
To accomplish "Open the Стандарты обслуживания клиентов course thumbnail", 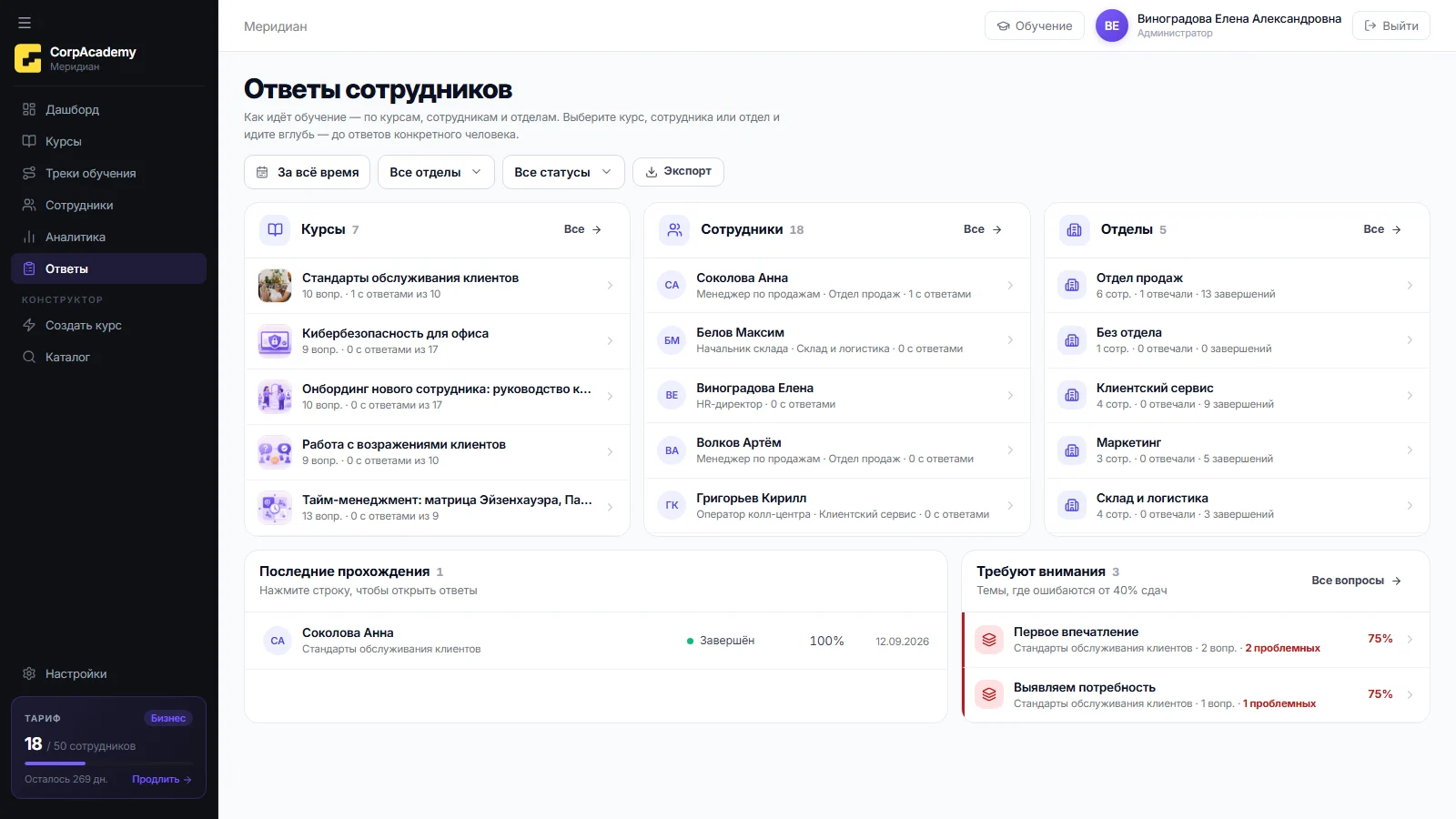I will (x=275, y=286).
